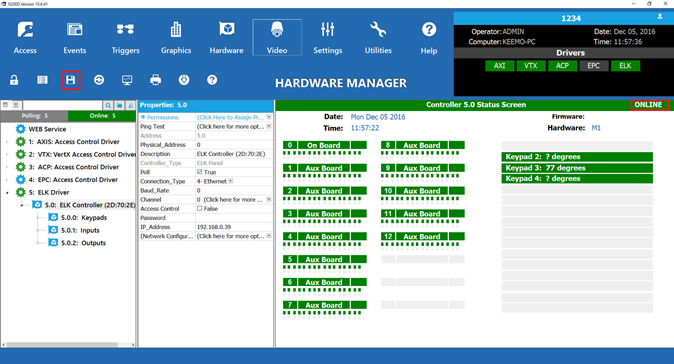This screenshot has width=674, height=364.
Task: Click the rightmost icon in tree search bar
Action: pyautogui.click(x=130, y=105)
